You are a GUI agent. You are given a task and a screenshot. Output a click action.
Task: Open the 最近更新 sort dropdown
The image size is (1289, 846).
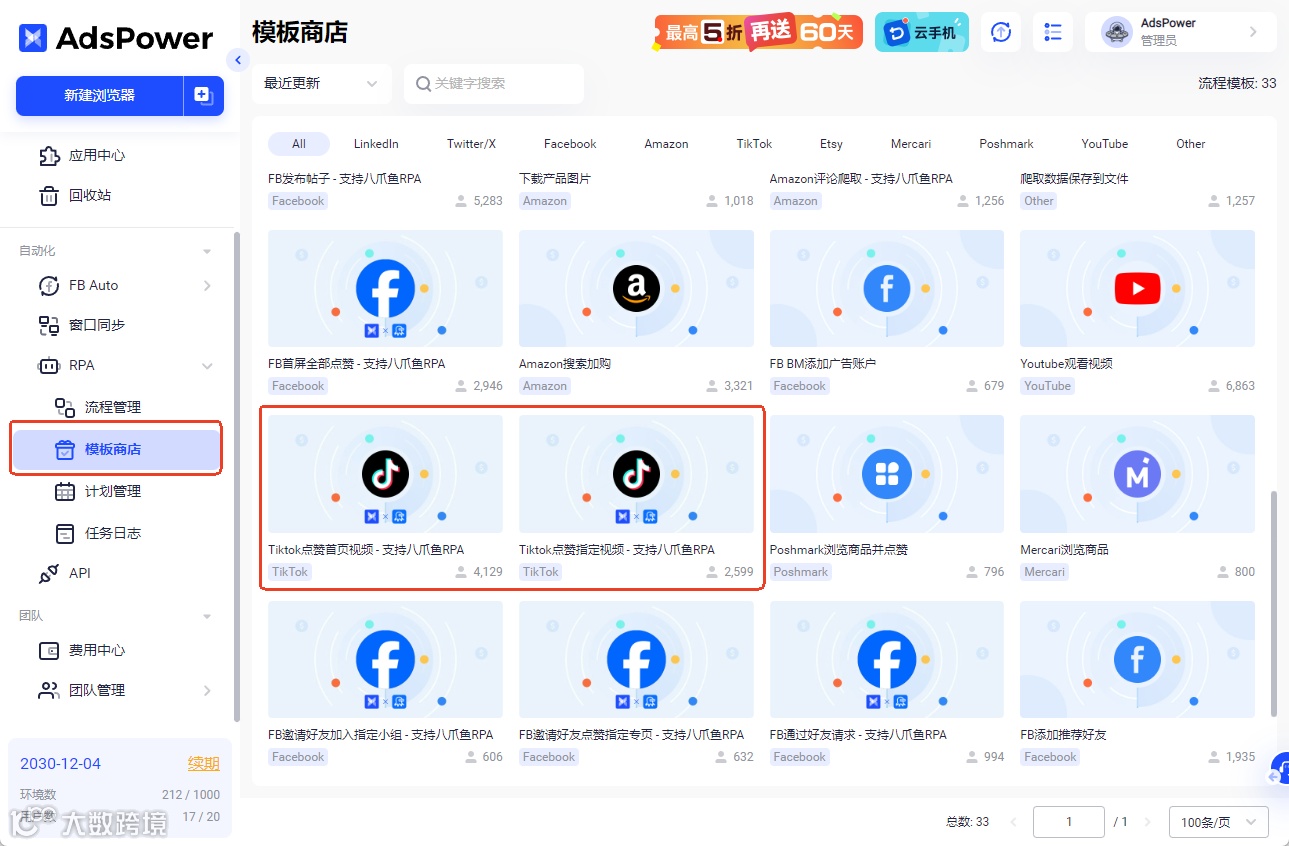[x=321, y=84]
